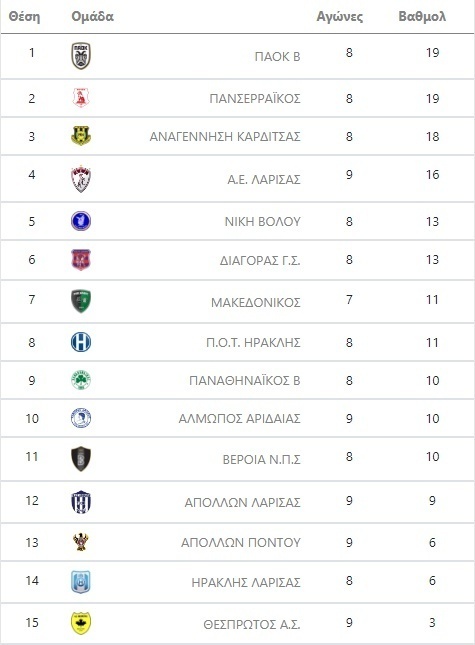Click the Α.Ε. Λάρισας crest icon

point(81,179)
